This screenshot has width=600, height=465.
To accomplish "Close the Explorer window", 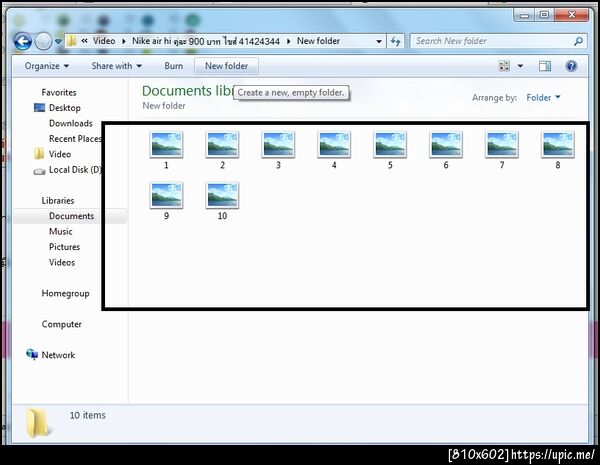I will pyautogui.click(x=572, y=15).
